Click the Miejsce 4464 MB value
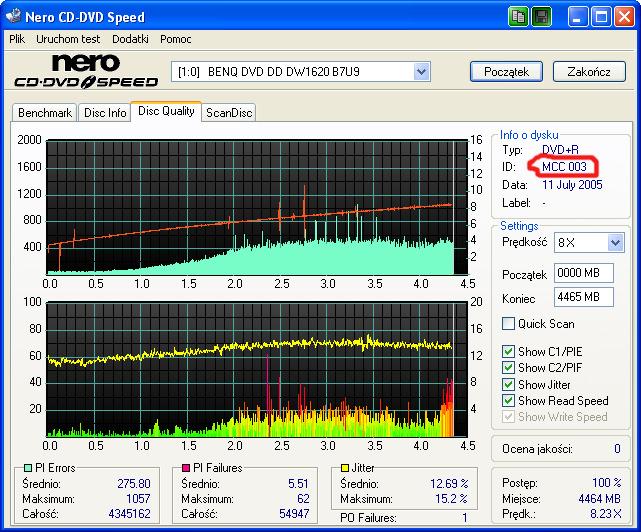This screenshot has height=532, width=641. [599, 498]
